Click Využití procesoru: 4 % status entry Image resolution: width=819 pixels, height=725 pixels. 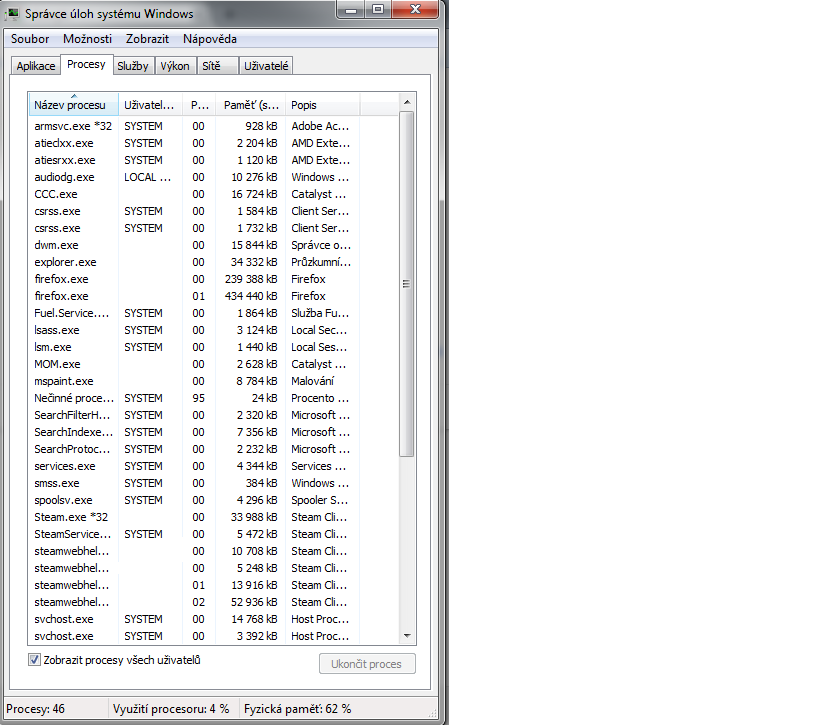point(171,709)
